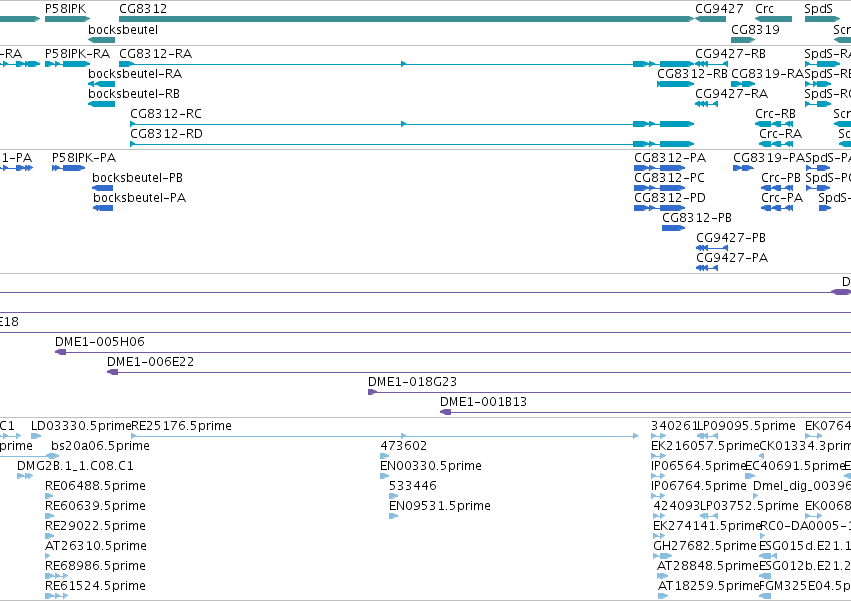Click transcript bocksbeutel-RB
The width and height of the screenshot is (851, 601).
click(x=101, y=104)
